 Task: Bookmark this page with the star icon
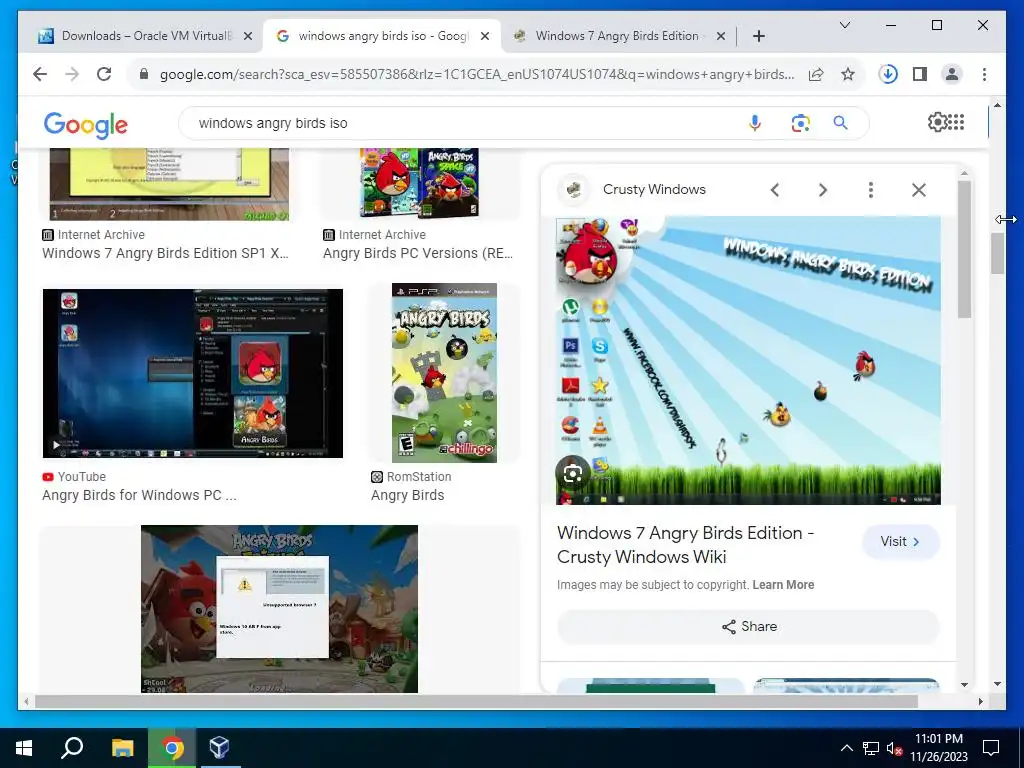coord(848,74)
